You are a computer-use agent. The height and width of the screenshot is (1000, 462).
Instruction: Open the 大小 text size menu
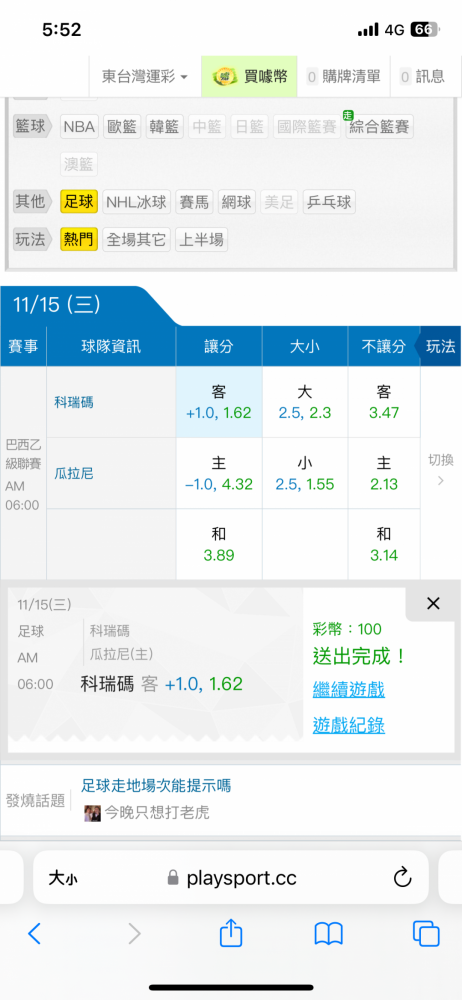(63, 879)
